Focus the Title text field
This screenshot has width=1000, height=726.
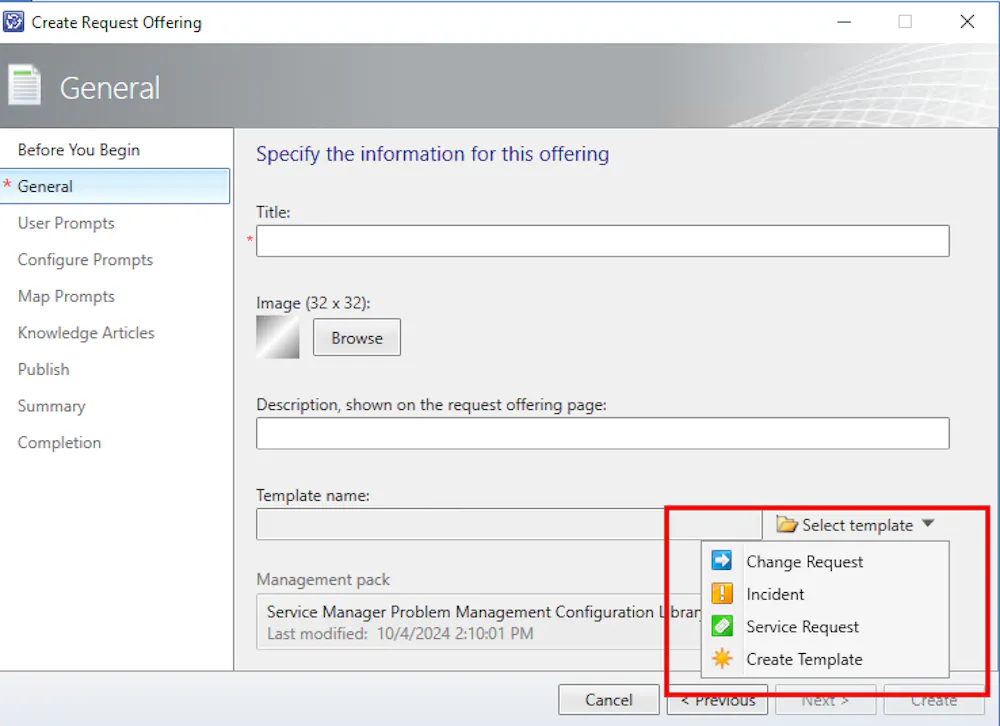tap(603, 241)
